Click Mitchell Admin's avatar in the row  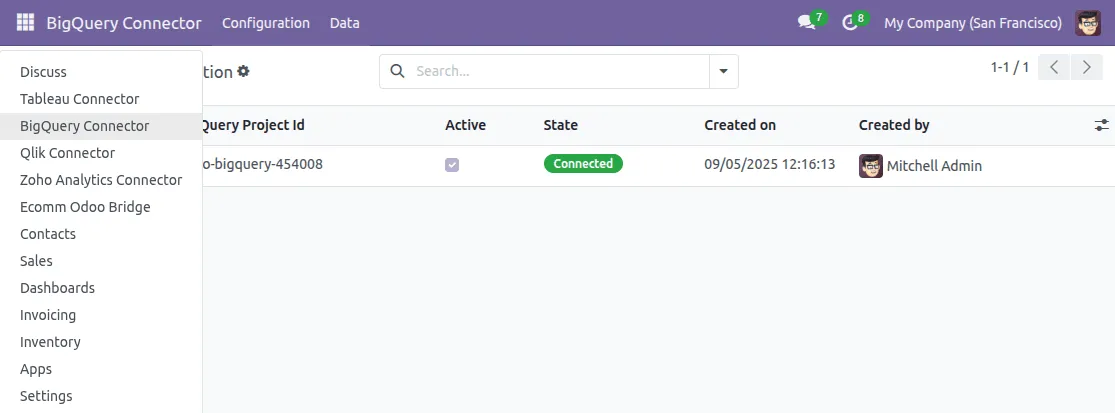871,165
